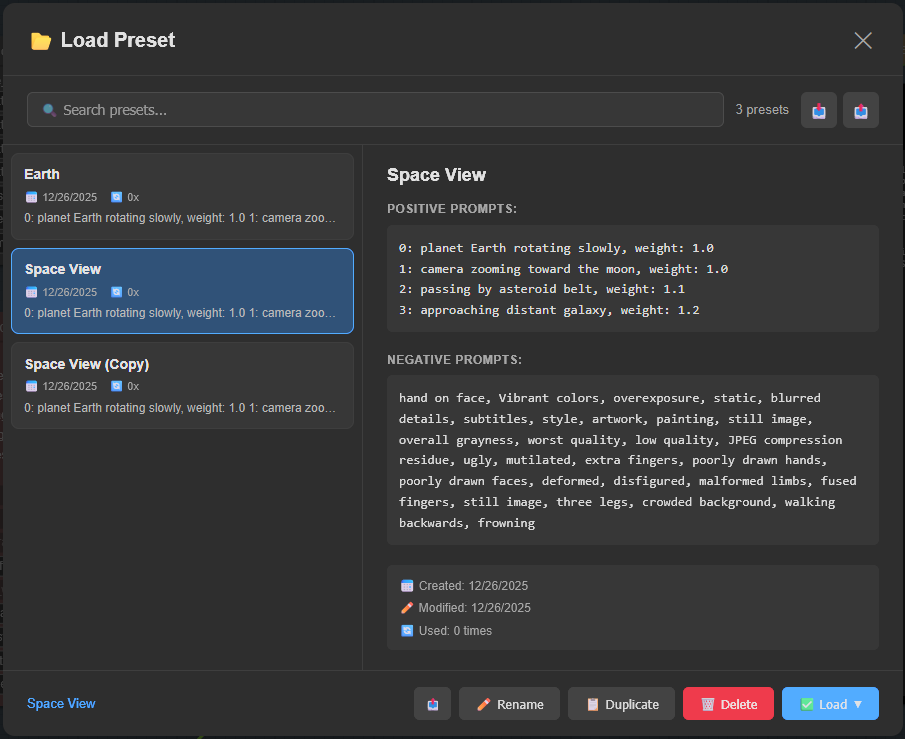Delete the selected preset

728,704
